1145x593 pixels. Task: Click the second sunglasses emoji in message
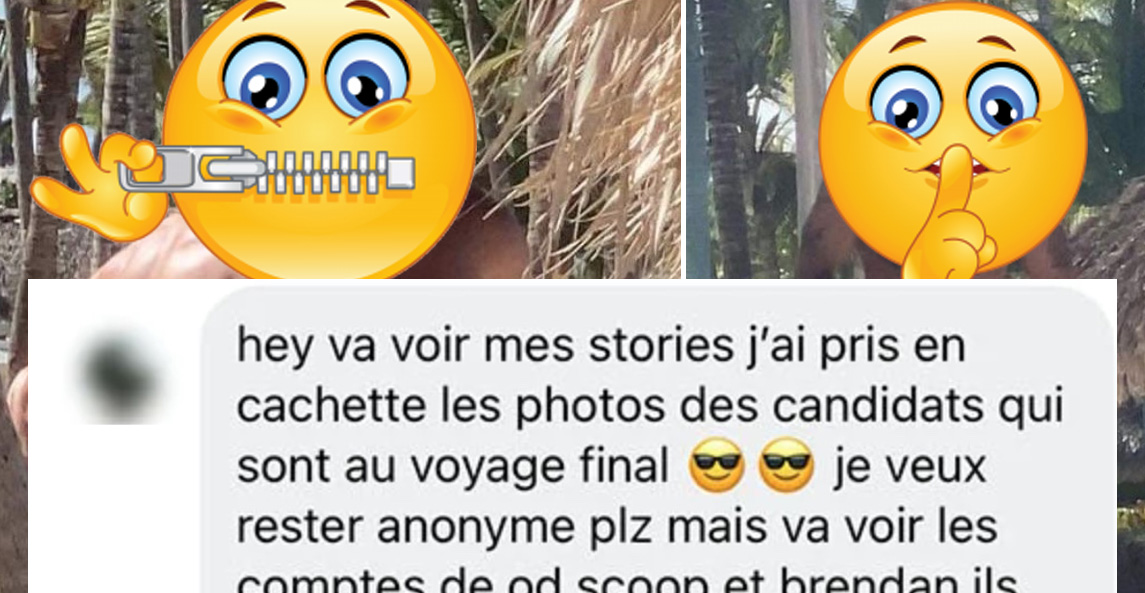(x=786, y=465)
